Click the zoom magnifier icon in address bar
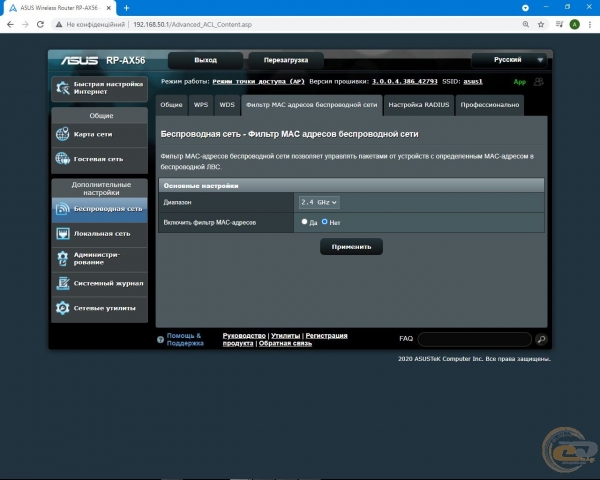The image size is (600, 480). [x=526, y=24]
